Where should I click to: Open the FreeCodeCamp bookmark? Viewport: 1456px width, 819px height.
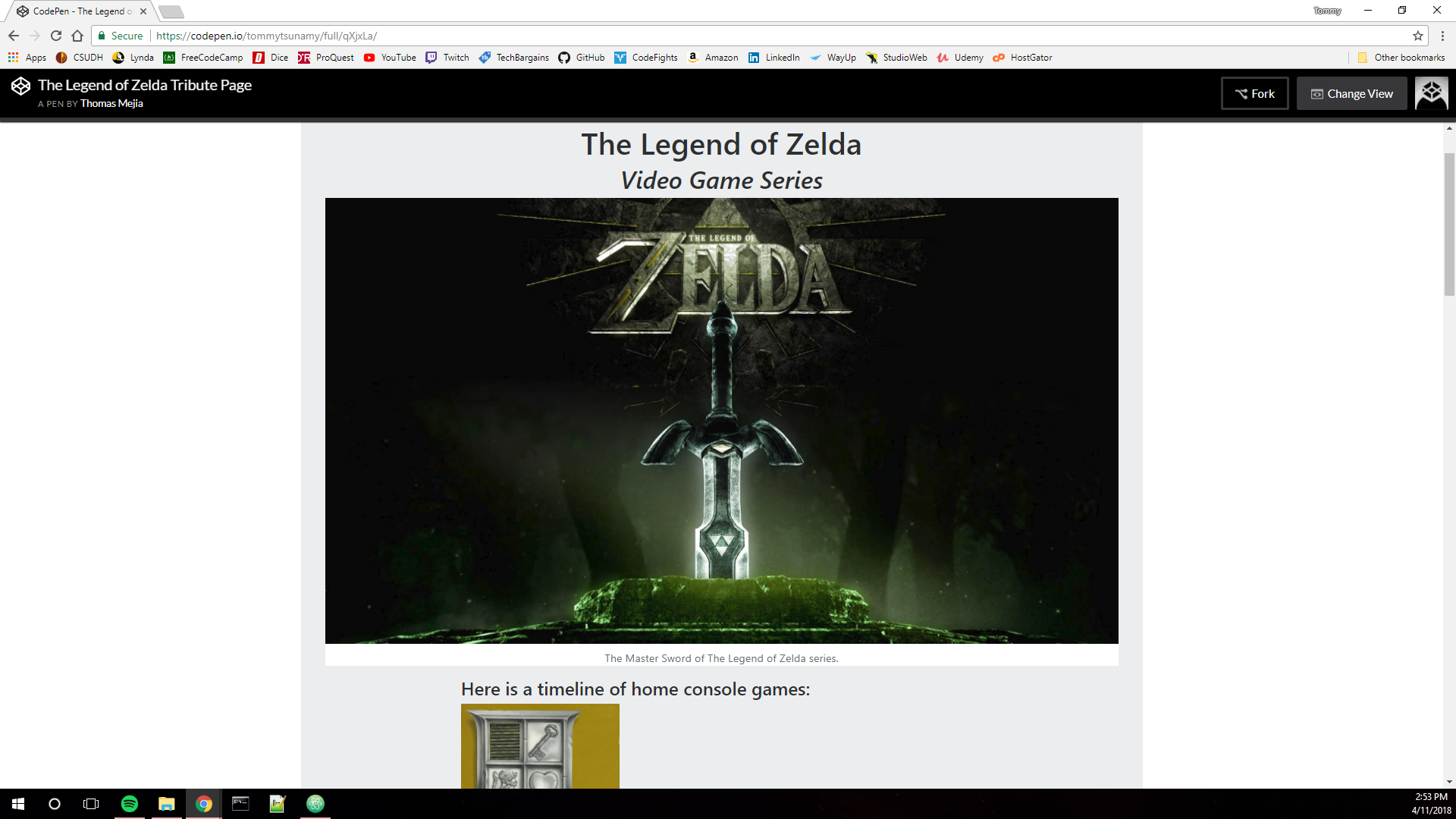point(203,58)
